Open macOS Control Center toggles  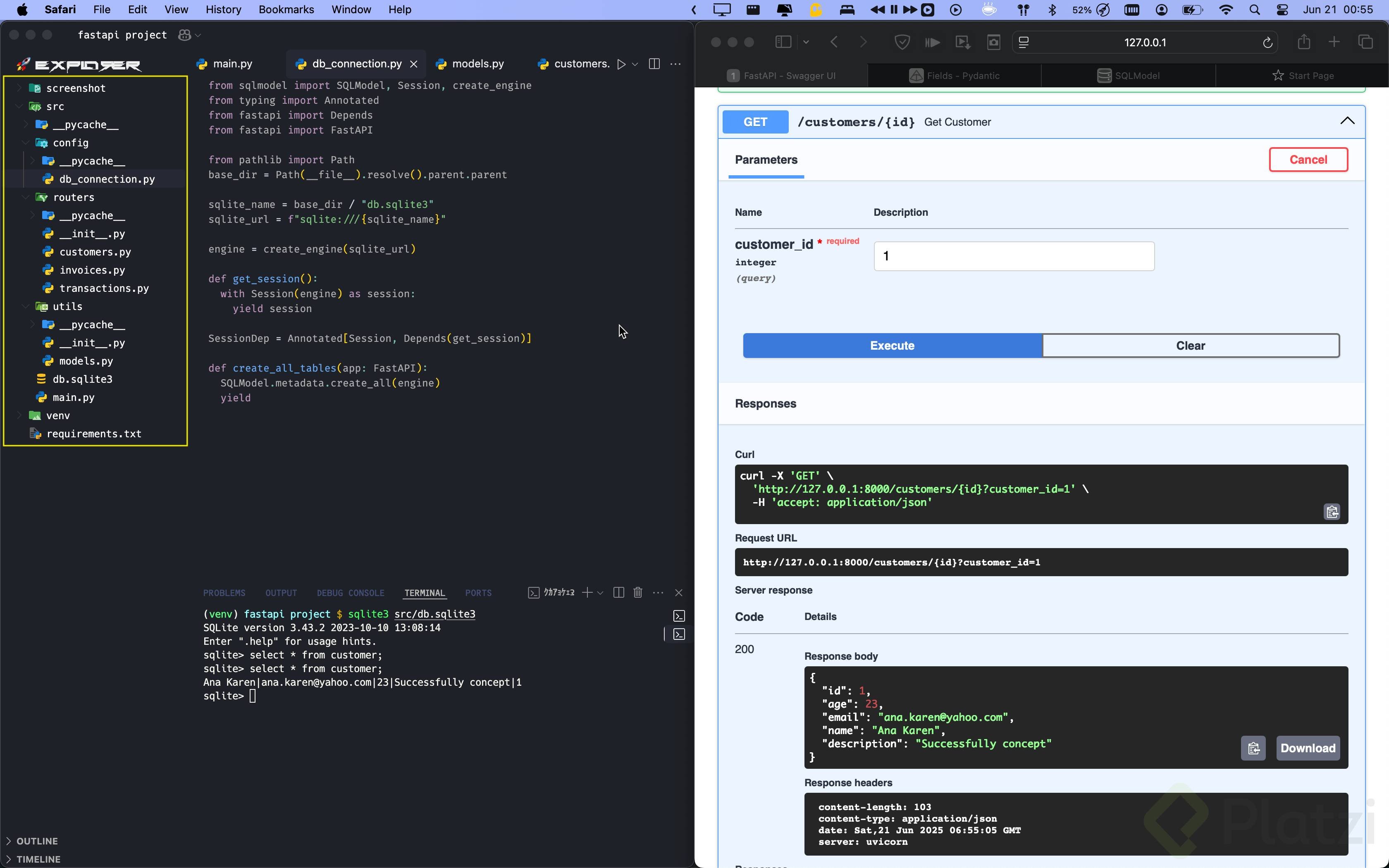pos(1282,10)
